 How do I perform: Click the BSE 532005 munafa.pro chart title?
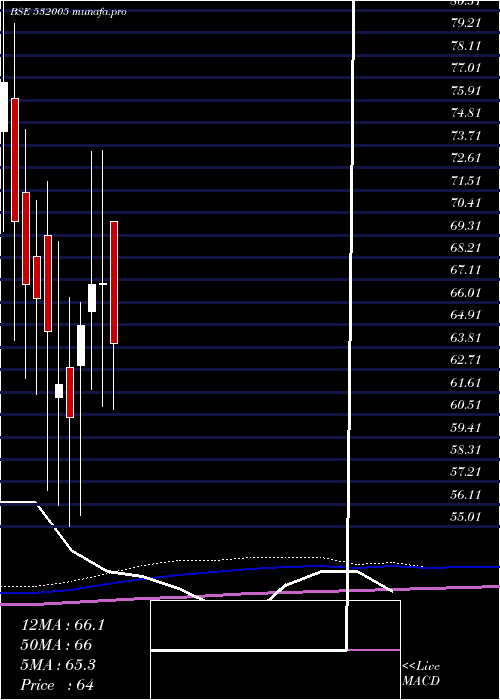pos(68,12)
